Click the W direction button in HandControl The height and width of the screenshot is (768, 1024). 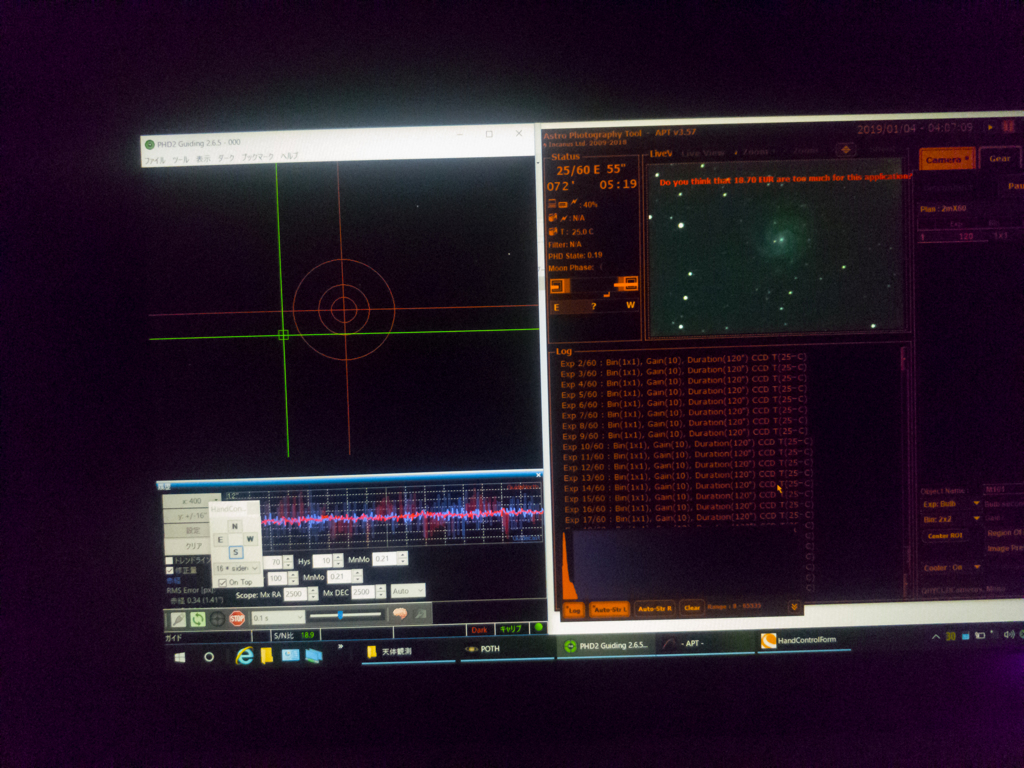pyautogui.click(x=250, y=539)
